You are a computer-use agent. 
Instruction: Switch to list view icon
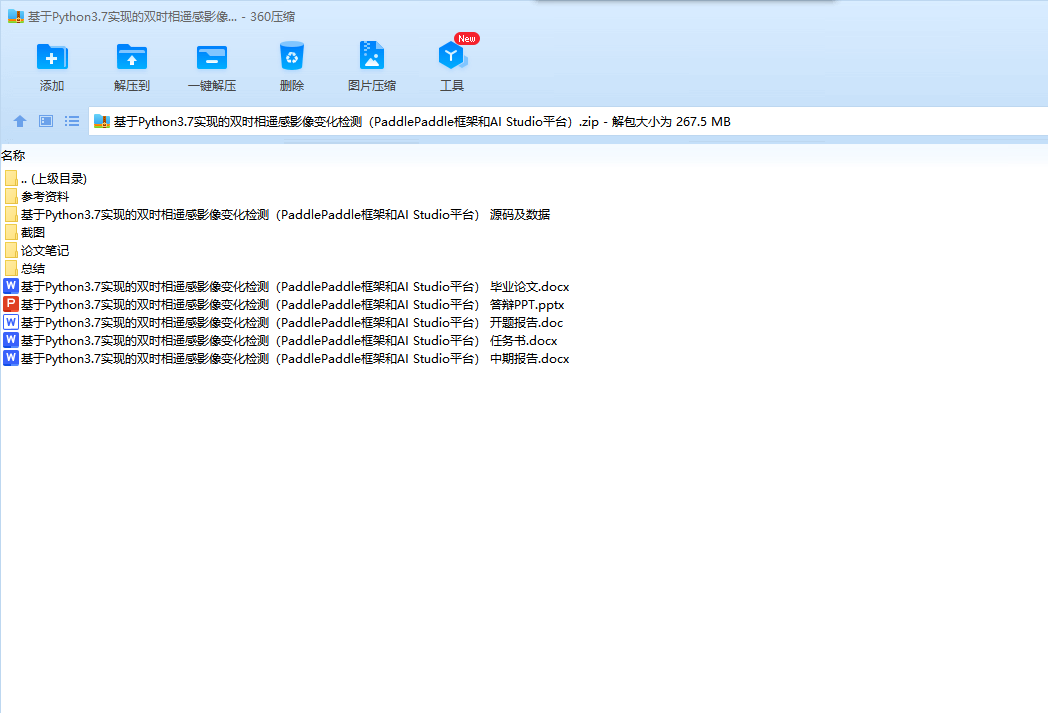pyautogui.click(x=72, y=121)
